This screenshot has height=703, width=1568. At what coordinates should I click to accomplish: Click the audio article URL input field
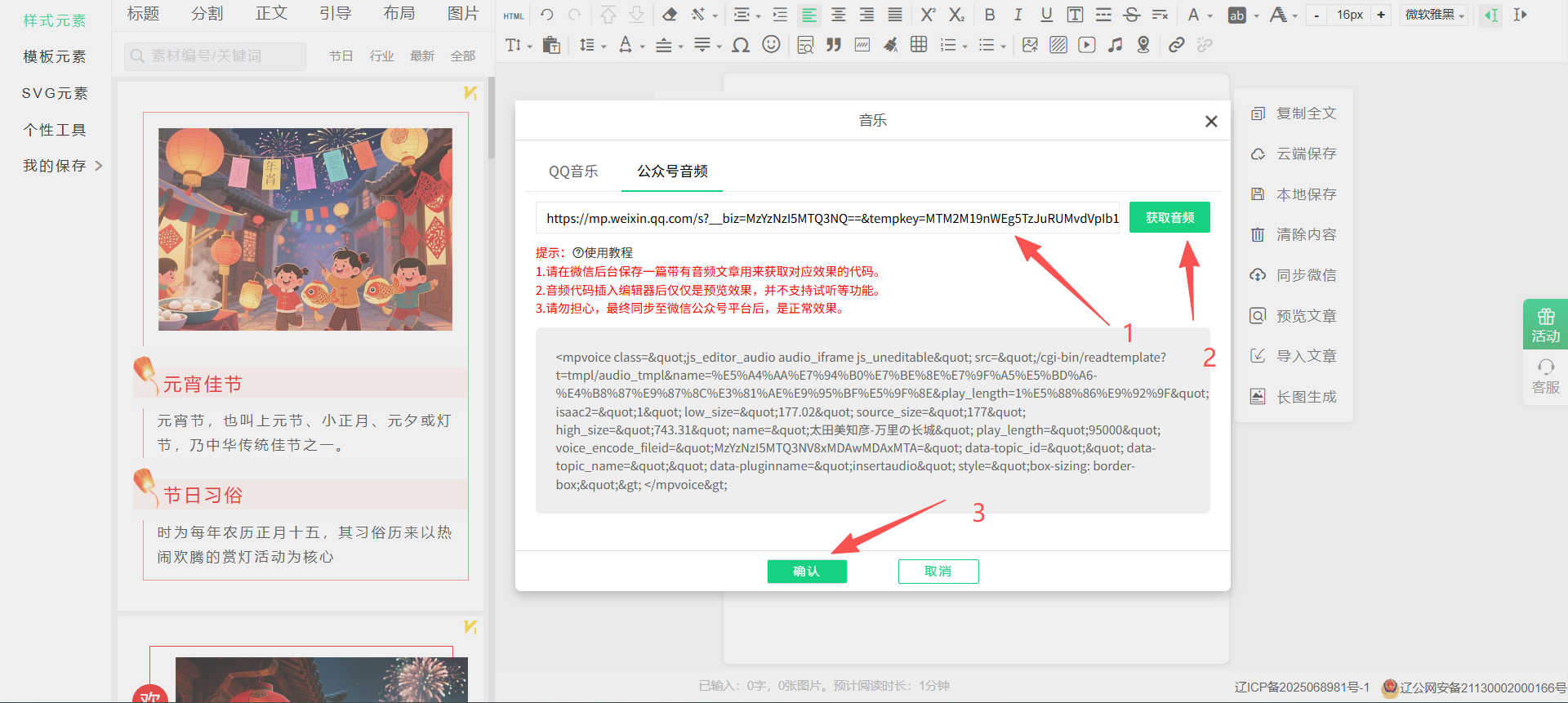click(827, 219)
